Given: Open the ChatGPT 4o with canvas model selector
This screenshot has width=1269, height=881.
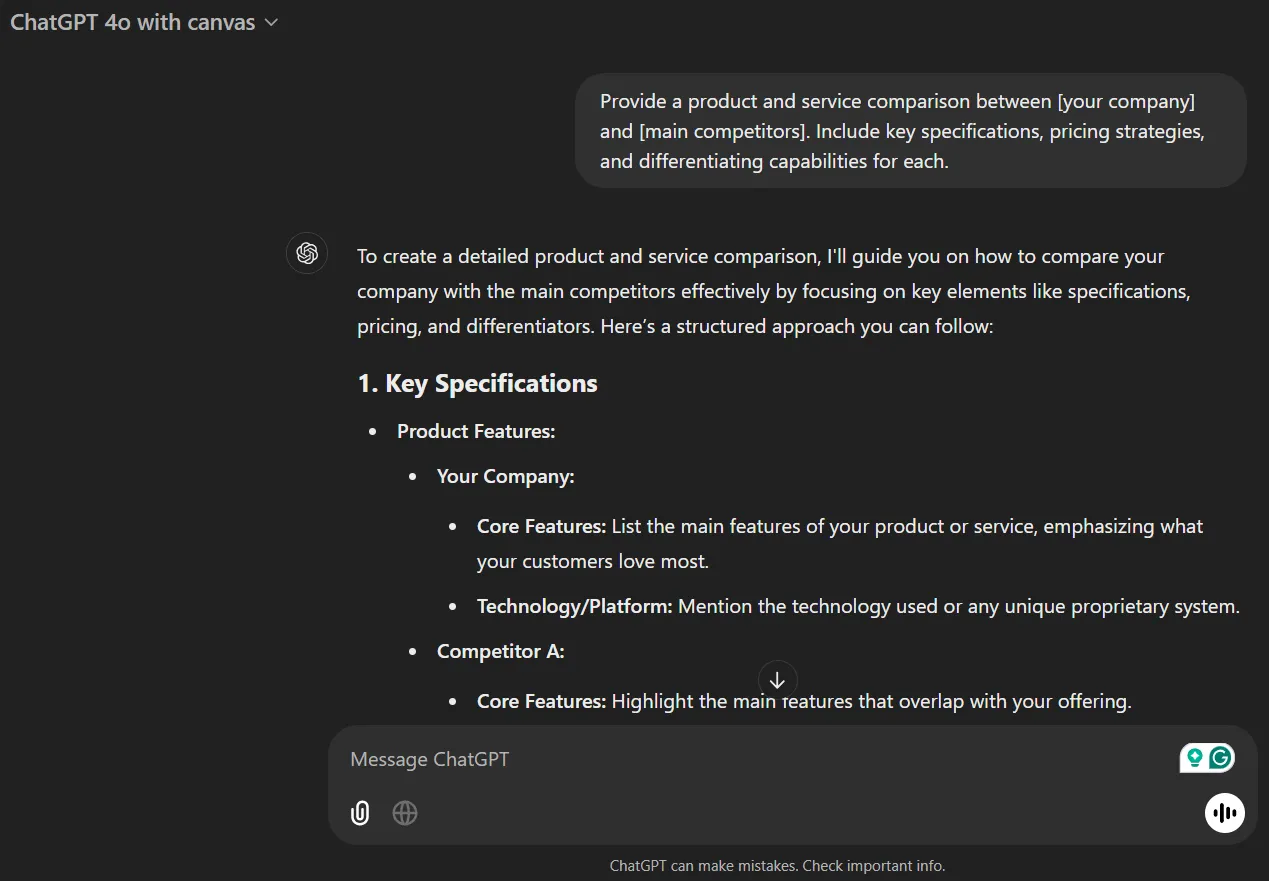Looking at the screenshot, I should tap(144, 22).
